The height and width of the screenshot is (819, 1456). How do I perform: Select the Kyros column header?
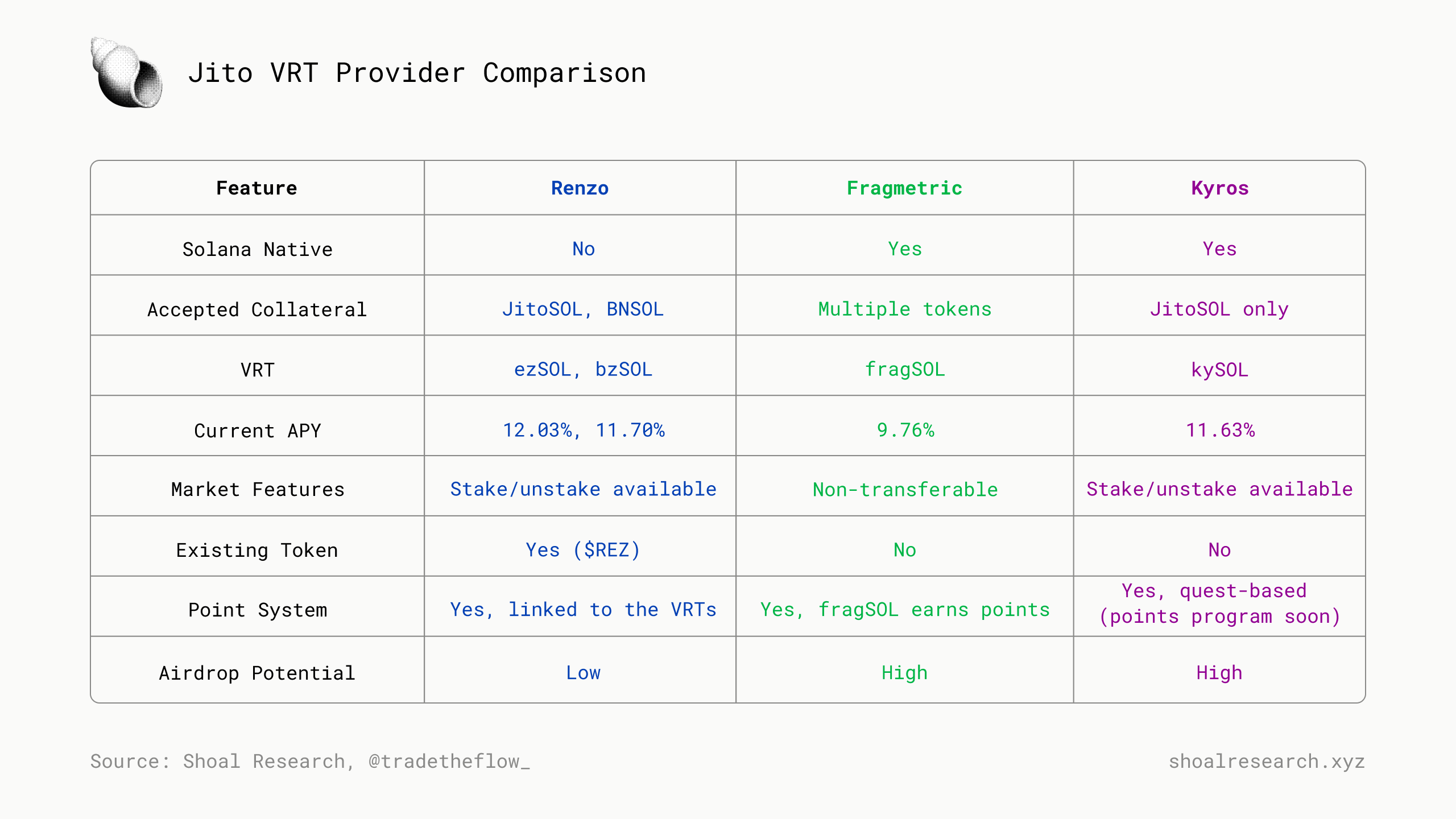pos(1219,188)
